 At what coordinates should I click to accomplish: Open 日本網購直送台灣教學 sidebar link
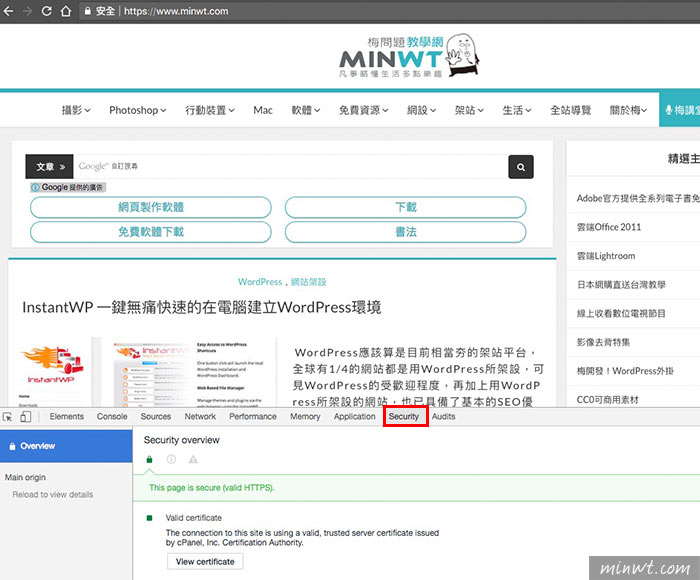pos(621,285)
